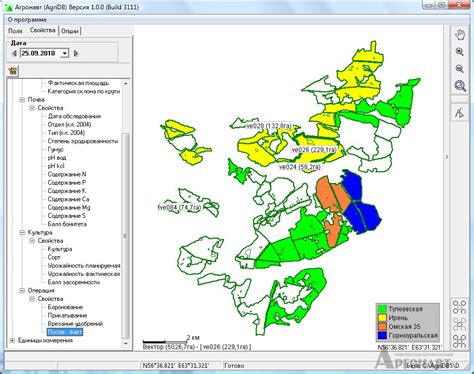Select Дата обследования tree item

pos(74,116)
